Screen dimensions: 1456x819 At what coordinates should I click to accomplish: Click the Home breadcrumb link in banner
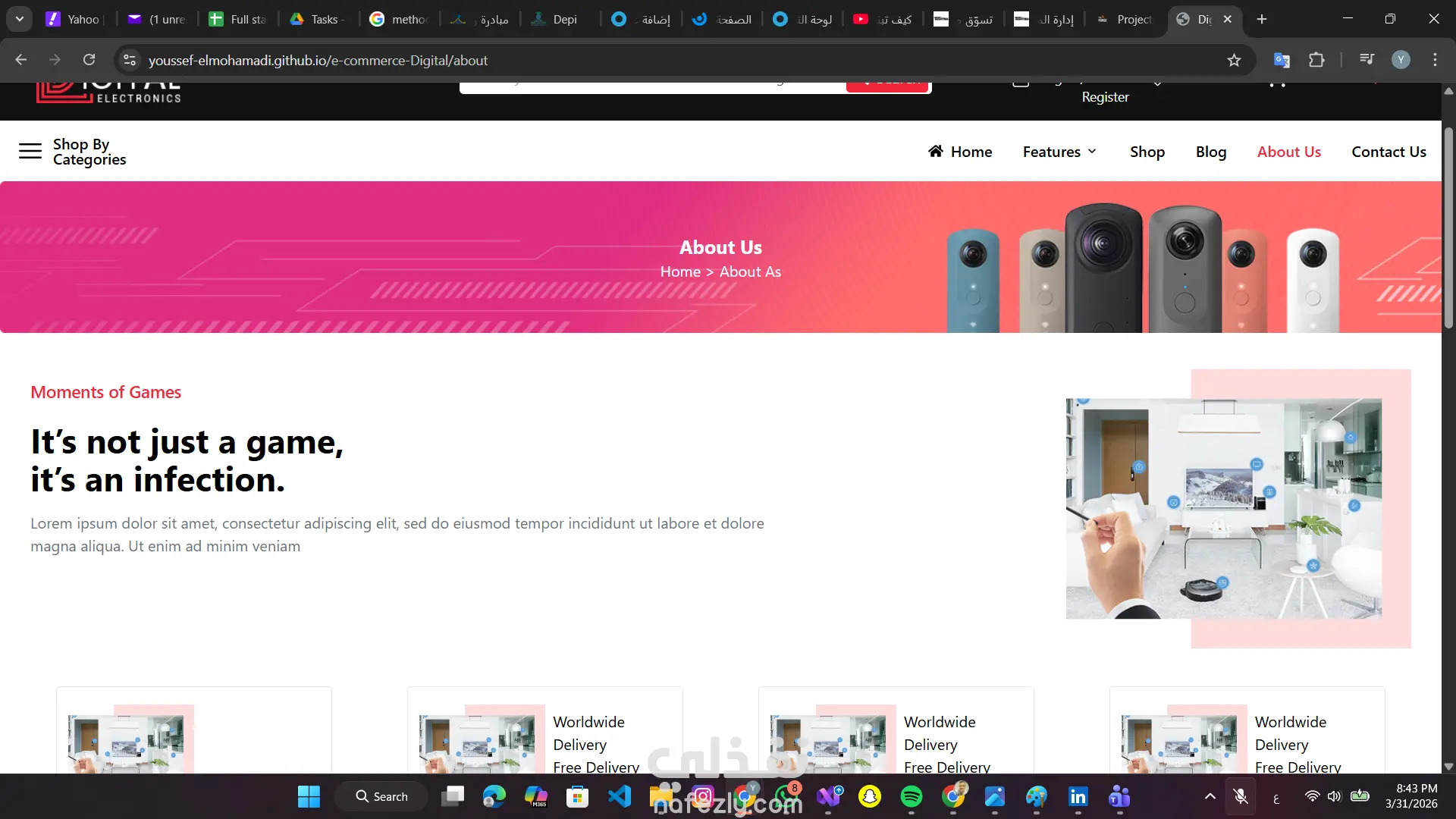point(680,271)
